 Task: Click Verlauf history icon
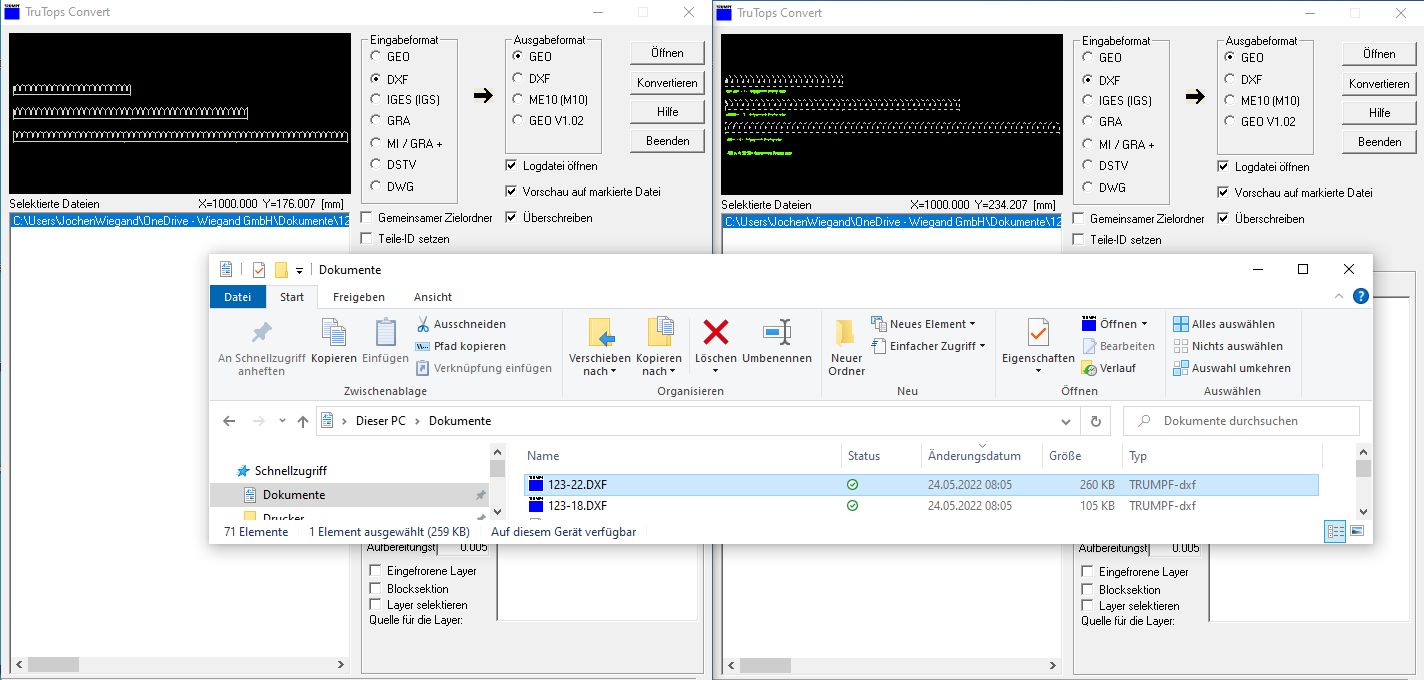1090,368
